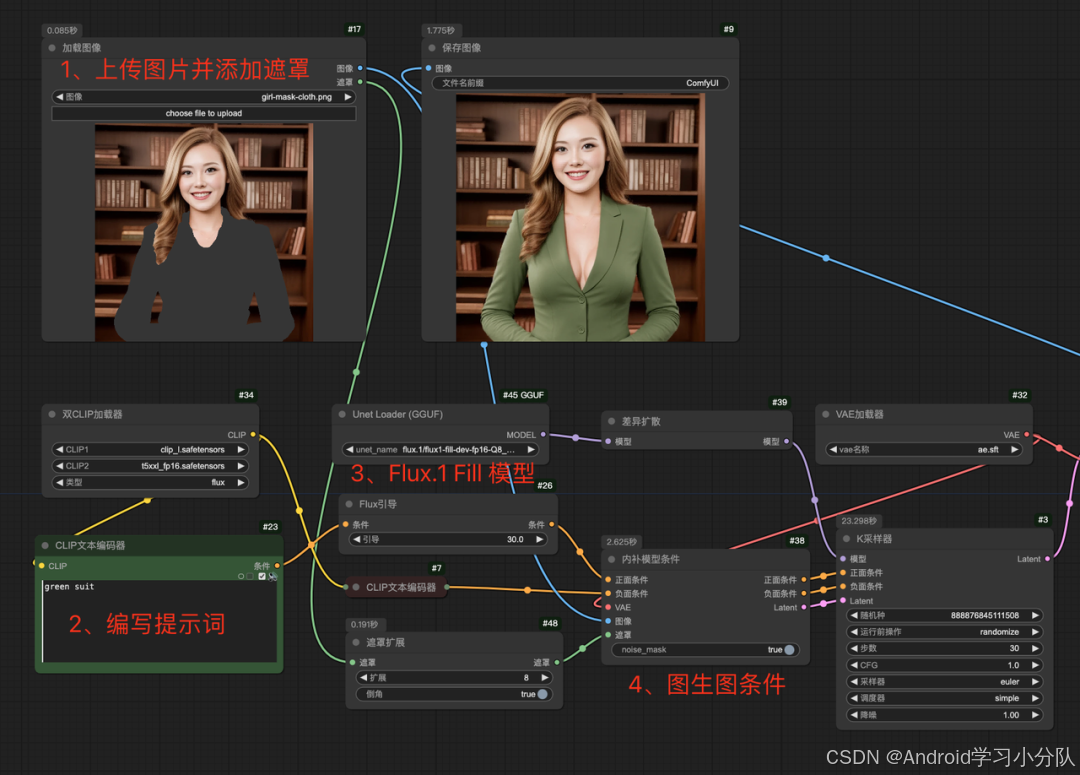Screen dimensions: 1080x775
Task: Open the 运行前操作 randomize dropdown
Action: click(x=944, y=632)
